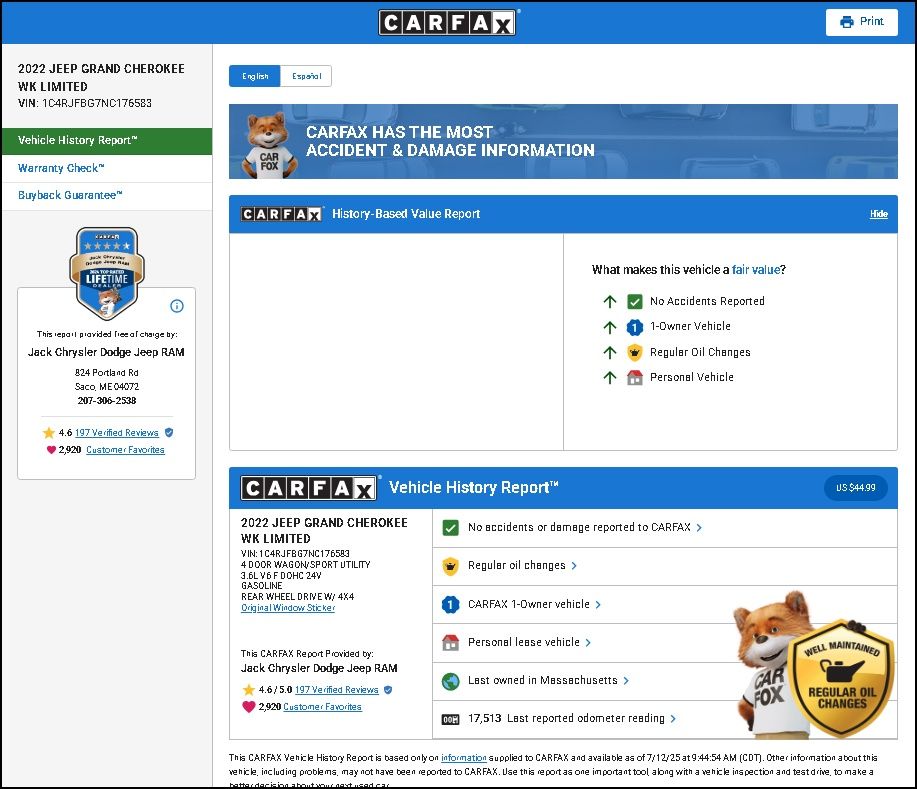This screenshot has height=789, width=917.
Task: Expand No accidents or damage reported chevron
Action: pyautogui.click(x=699, y=528)
